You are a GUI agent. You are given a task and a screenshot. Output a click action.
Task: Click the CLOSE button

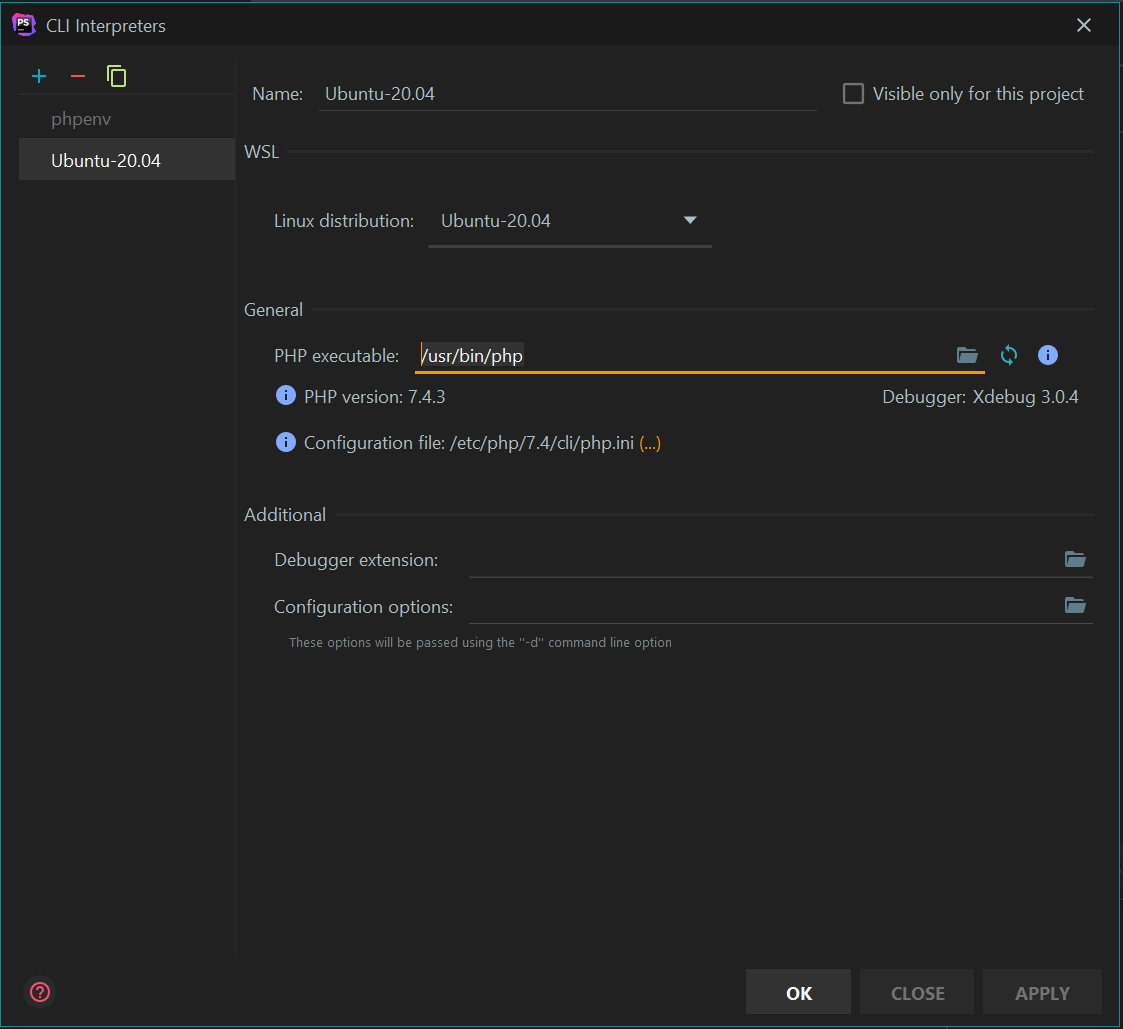pos(917,992)
